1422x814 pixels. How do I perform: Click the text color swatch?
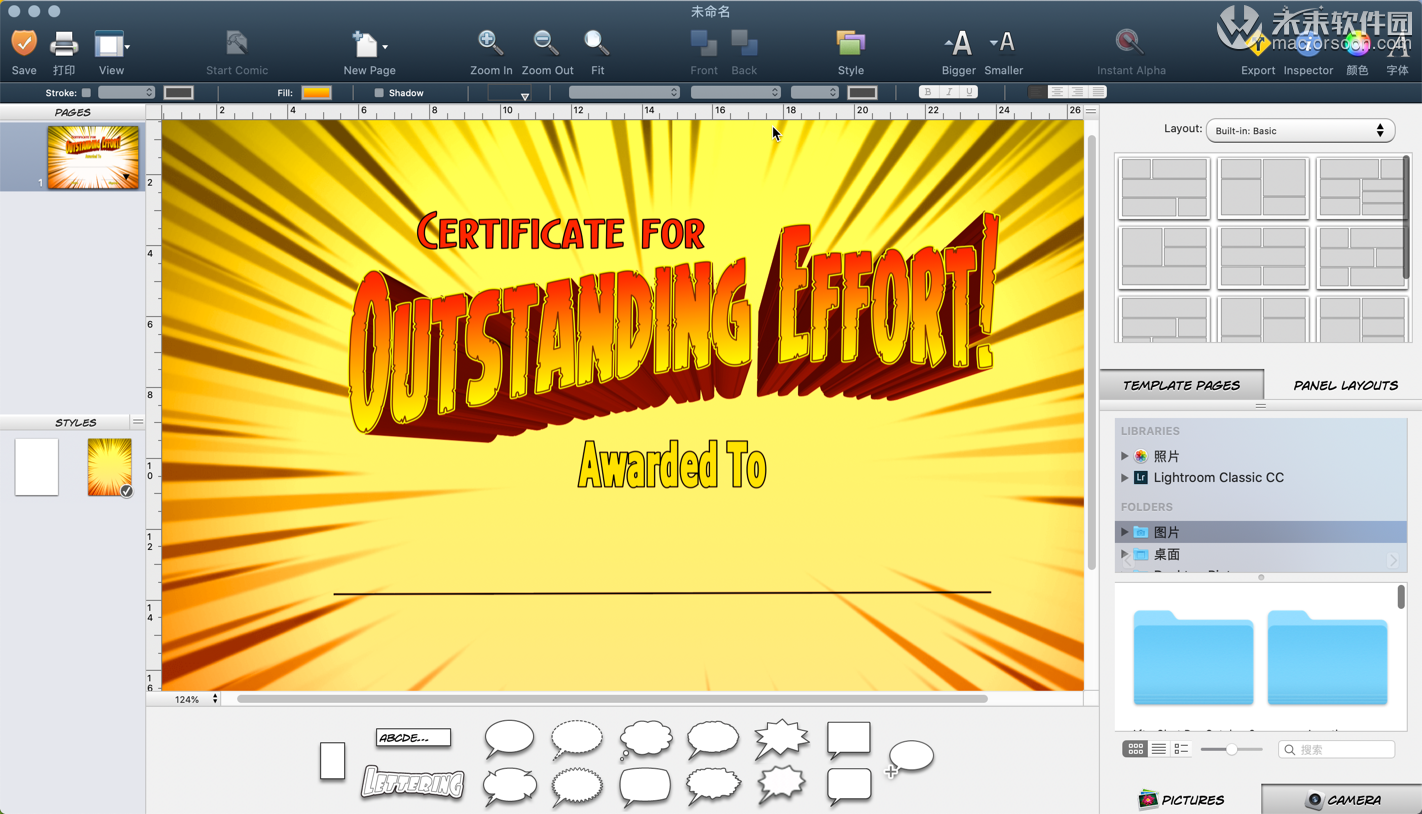(x=862, y=93)
